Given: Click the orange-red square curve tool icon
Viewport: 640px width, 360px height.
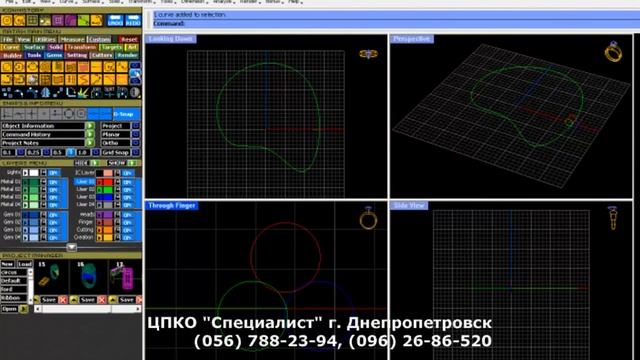Looking at the screenshot, I should 83,67.
